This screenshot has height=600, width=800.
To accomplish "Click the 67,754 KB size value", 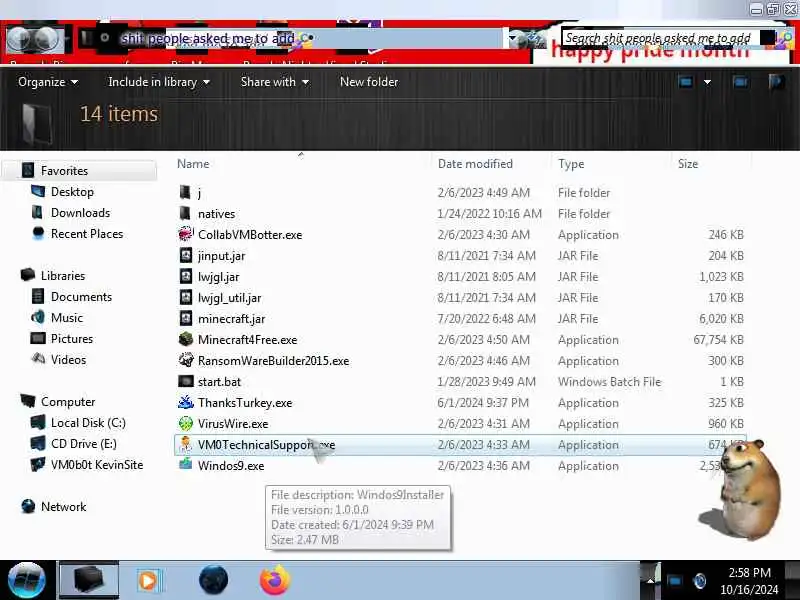I will tap(718, 339).
